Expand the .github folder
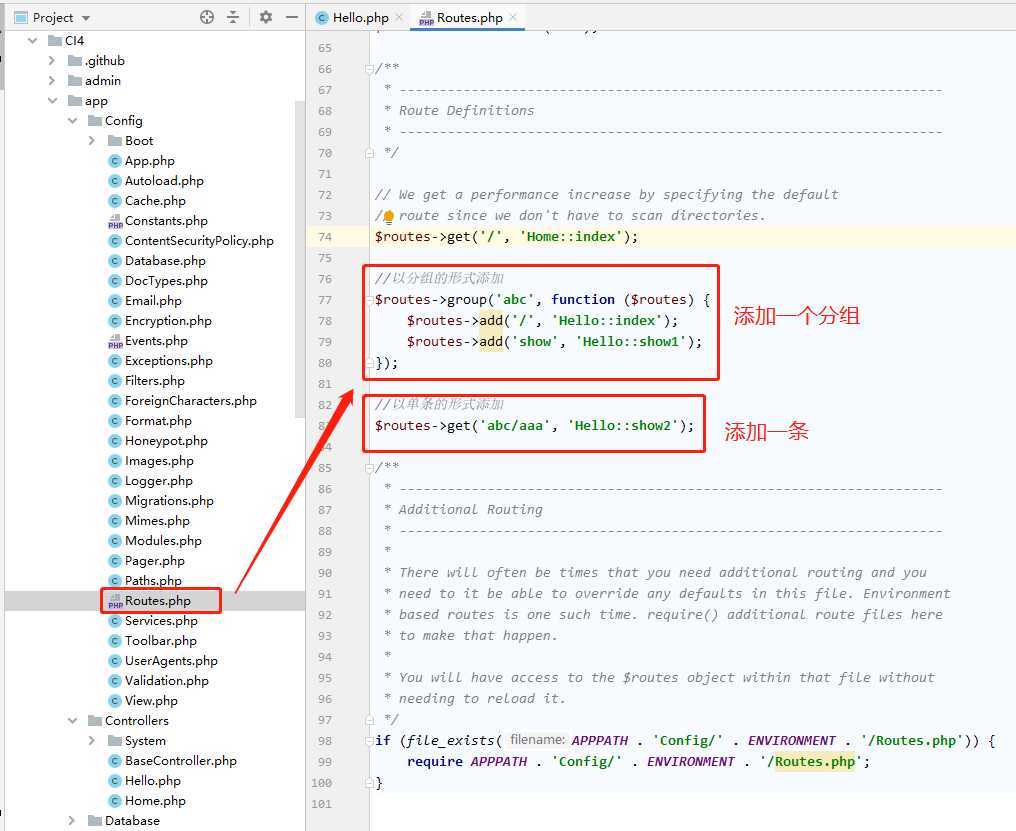Viewport: 1016px width, 831px height. click(x=52, y=61)
